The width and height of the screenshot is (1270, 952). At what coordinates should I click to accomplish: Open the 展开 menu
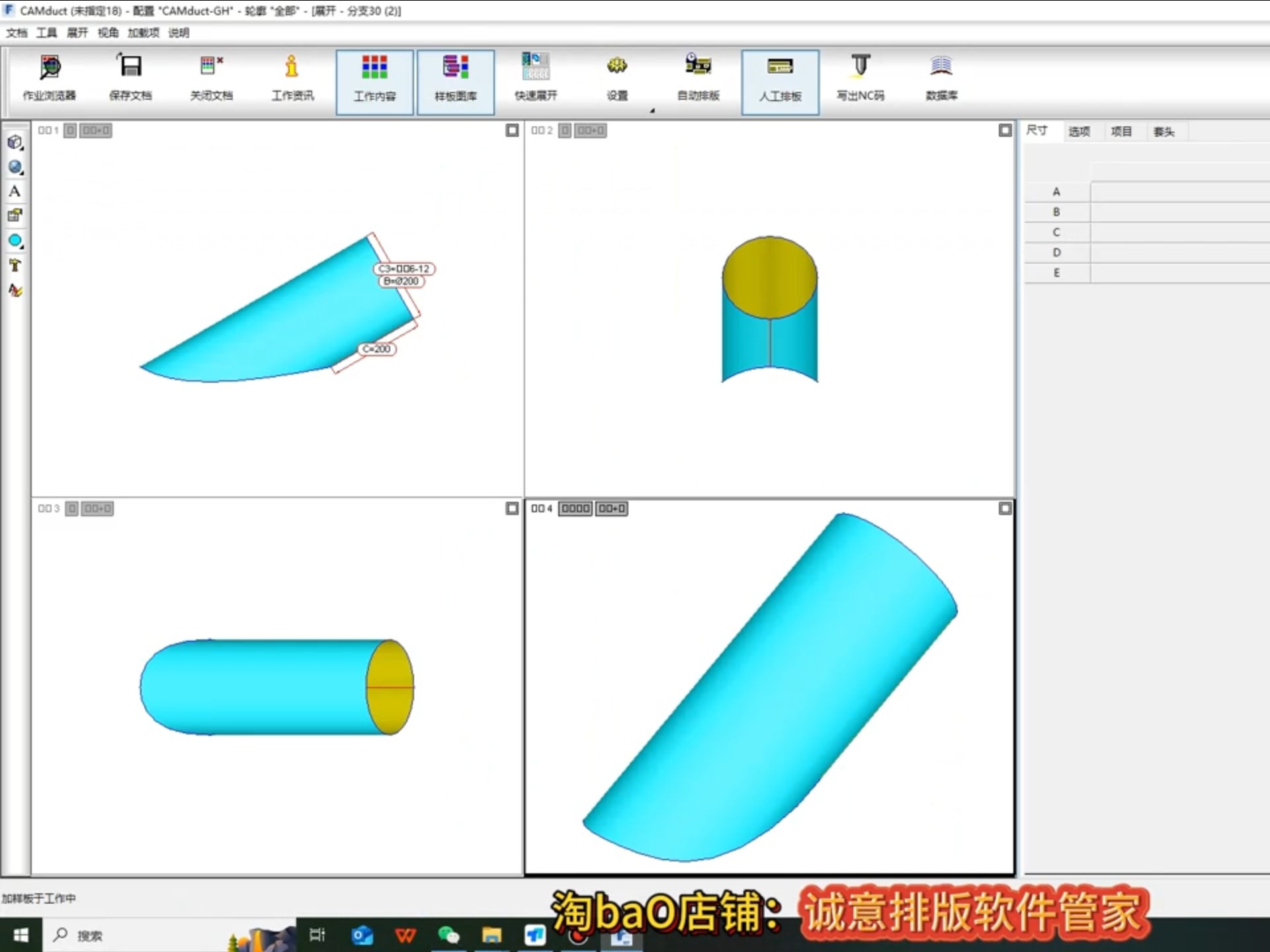77,32
